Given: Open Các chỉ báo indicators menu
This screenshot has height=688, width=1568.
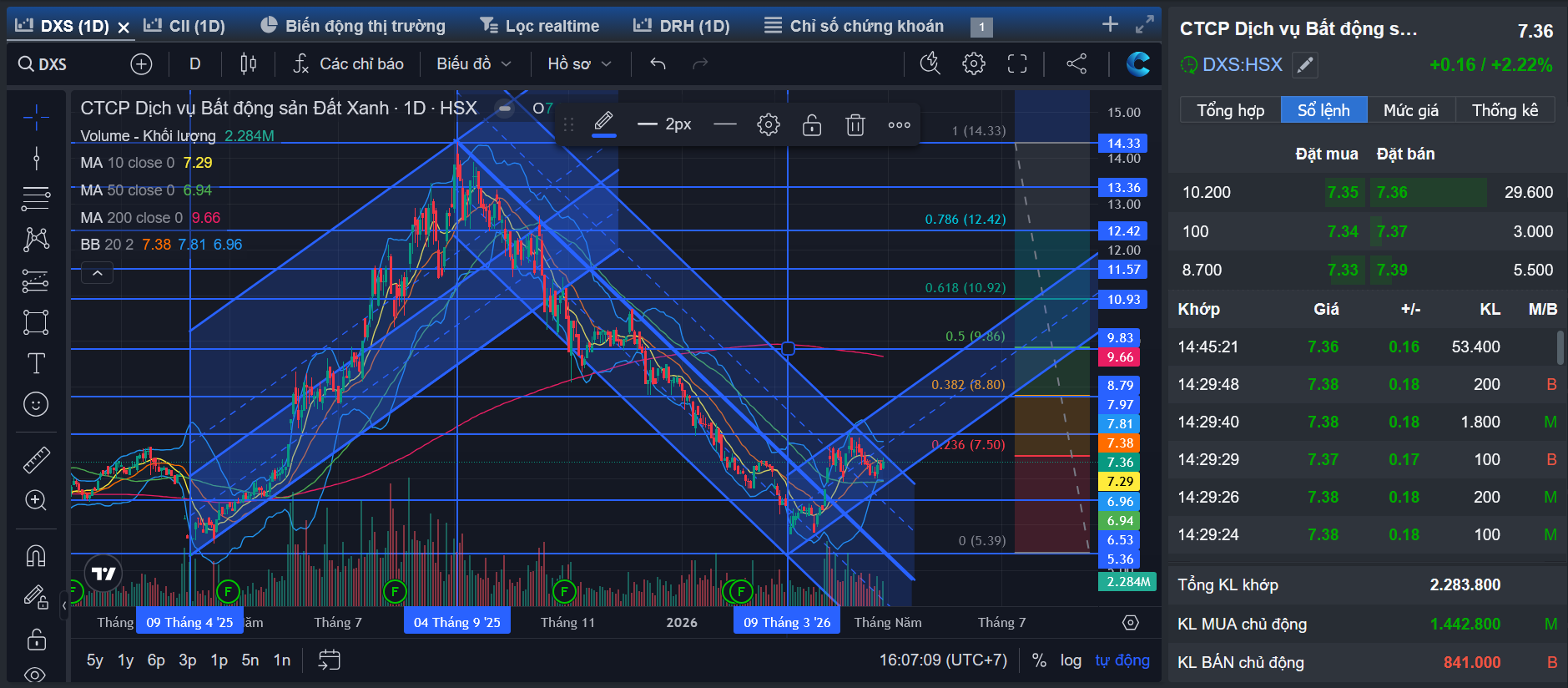Looking at the screenshot, I should pyautogui.click(x=349, y=64).
